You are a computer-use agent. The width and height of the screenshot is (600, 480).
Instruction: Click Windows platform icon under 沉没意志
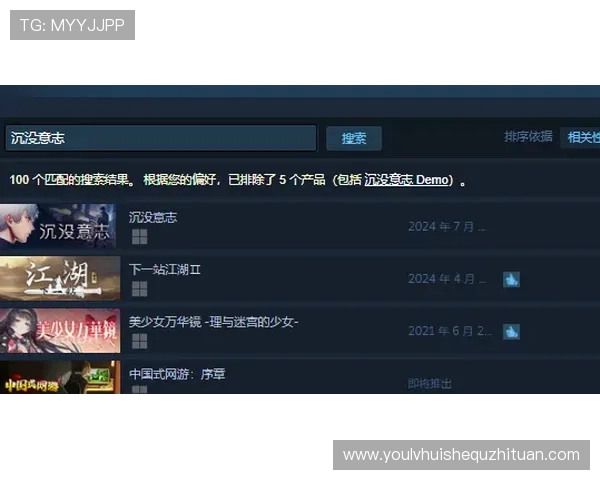tap(139, 237)
